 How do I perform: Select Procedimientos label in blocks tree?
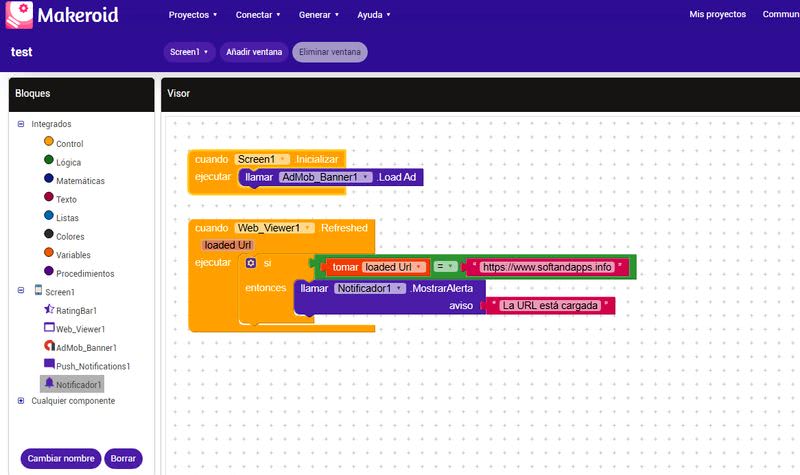[85, 273]
